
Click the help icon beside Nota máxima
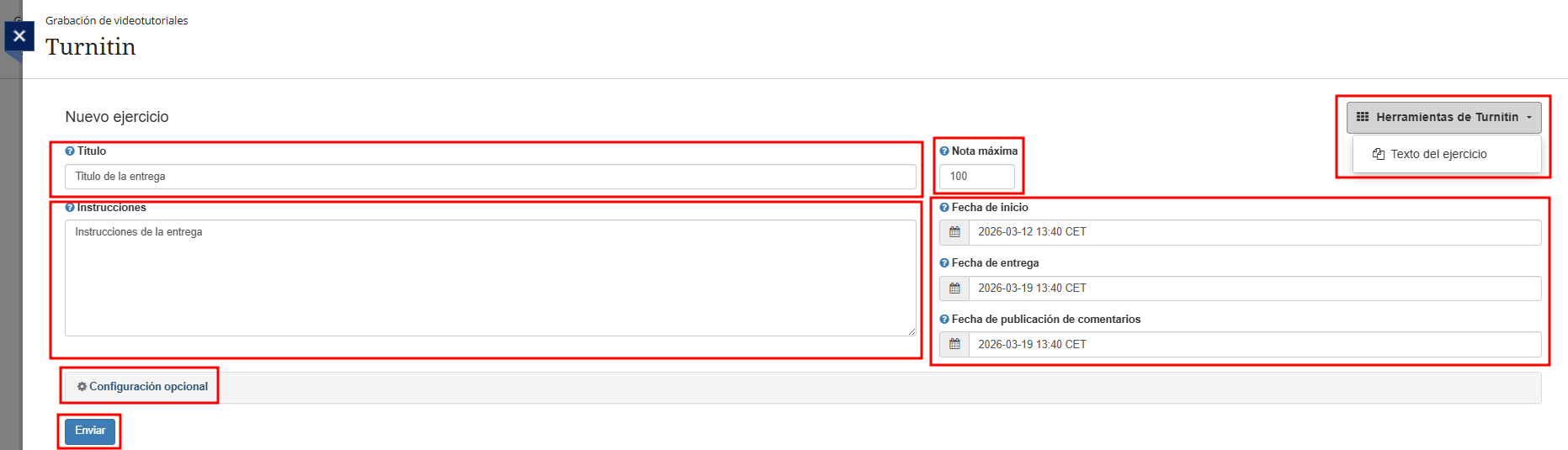coord(944,151)
